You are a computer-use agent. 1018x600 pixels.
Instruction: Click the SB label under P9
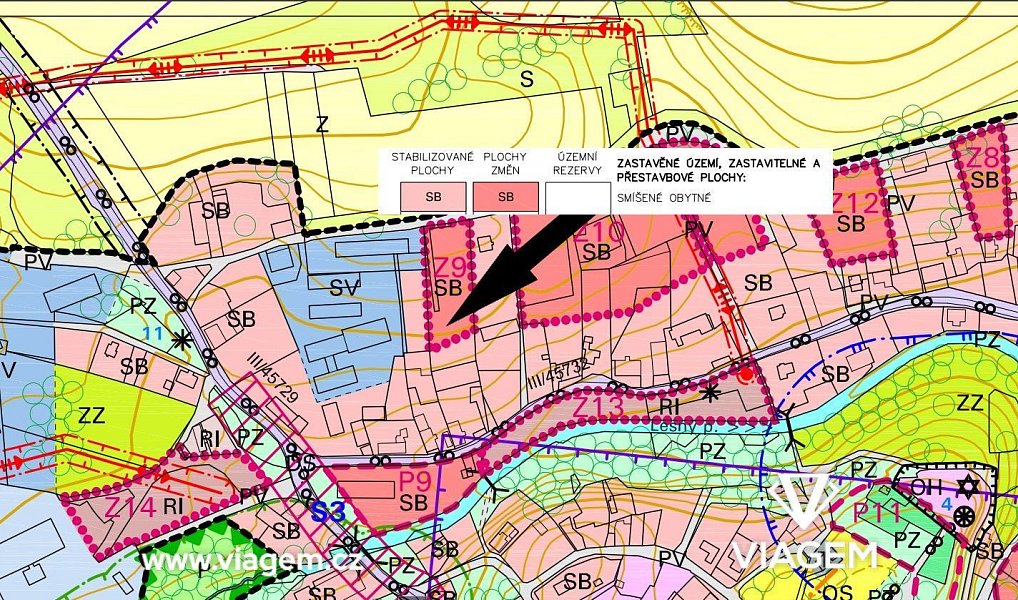(x=414, y=503)
